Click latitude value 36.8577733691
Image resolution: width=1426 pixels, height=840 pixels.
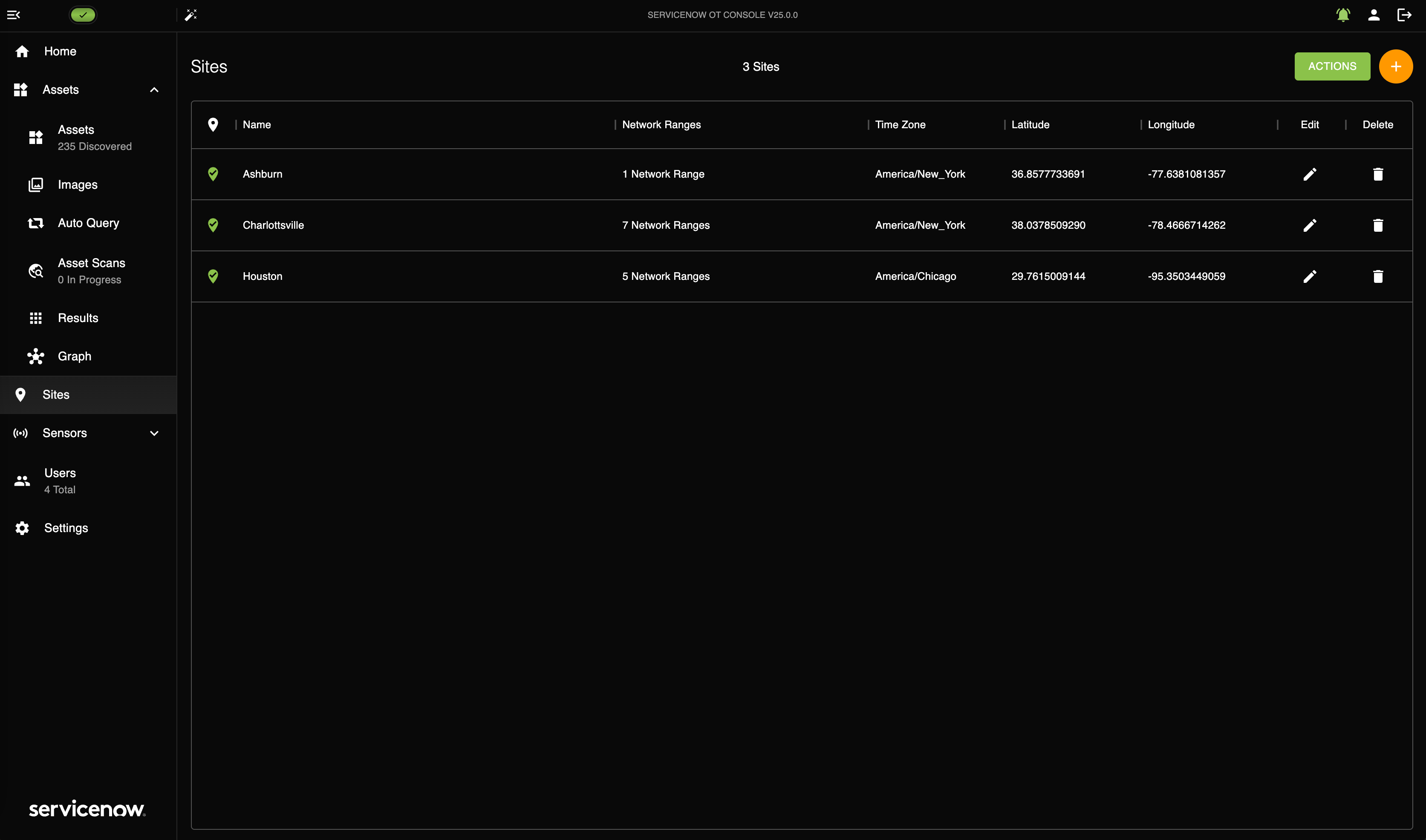(1048, 174)
